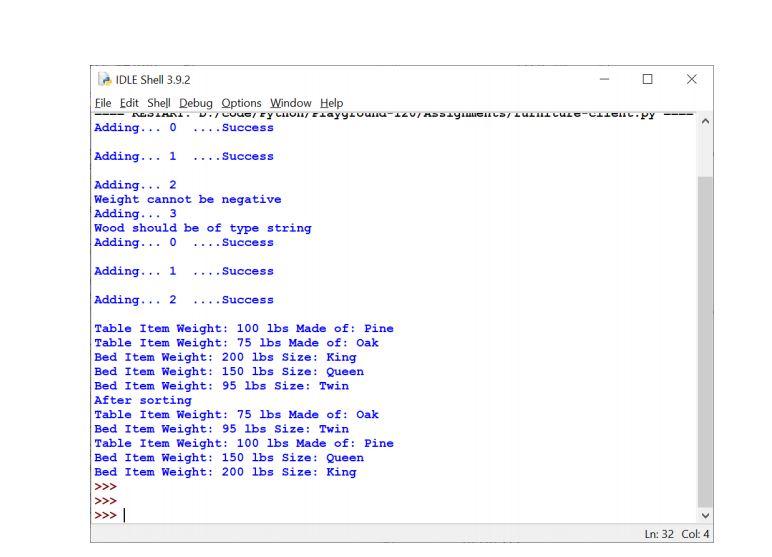Click the 'Weight cannot be negative' line

[x=188, y=199]
